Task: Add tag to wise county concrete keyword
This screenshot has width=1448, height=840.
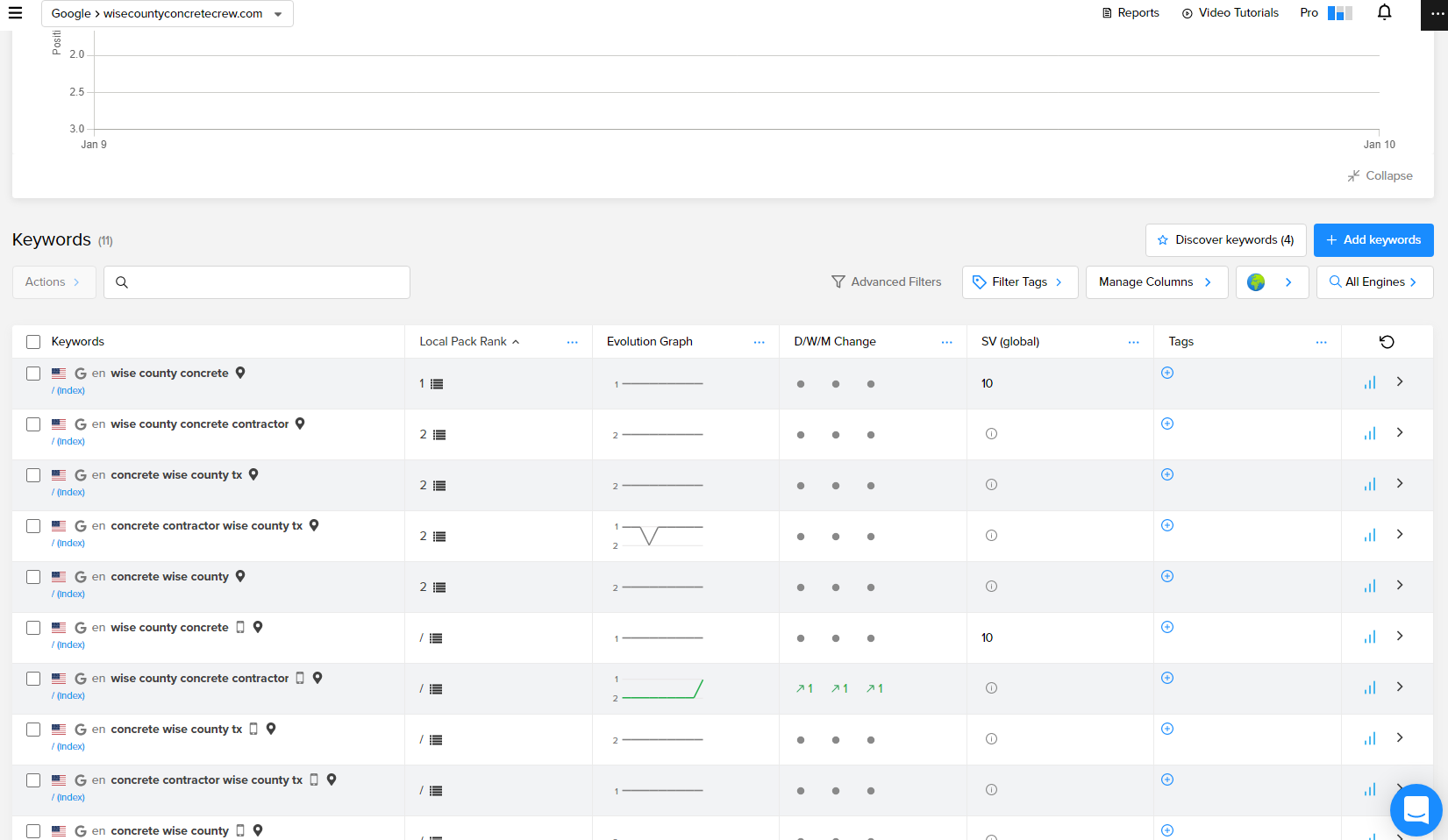Action: (x=1167, y=373)
